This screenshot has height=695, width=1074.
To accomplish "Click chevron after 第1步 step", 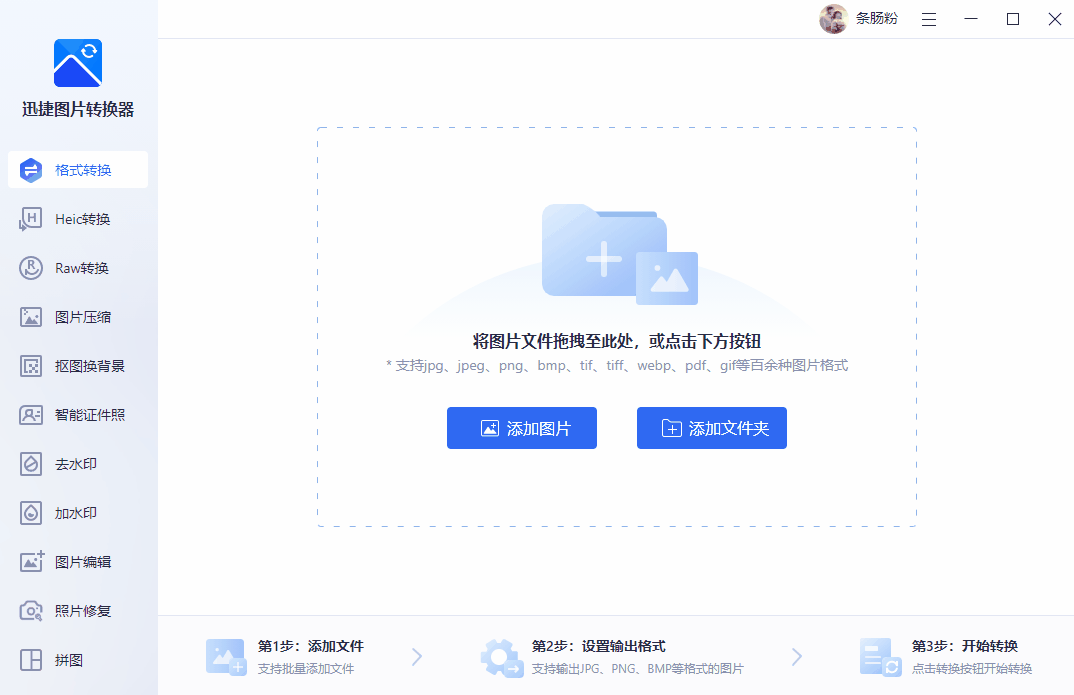I will (x=416, y=657).
